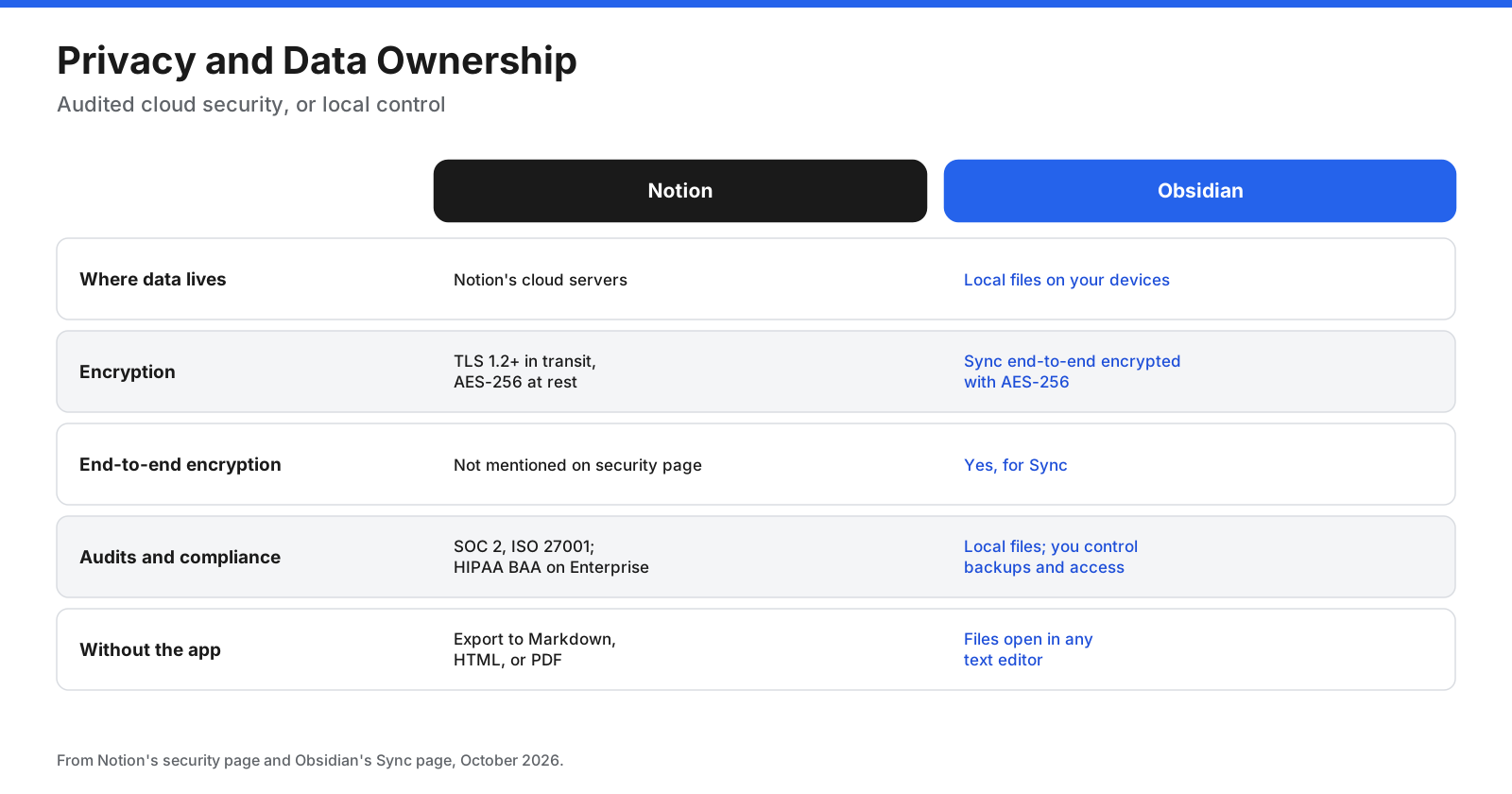Click 'Not mentioned on security page' cell

[577, 465]
